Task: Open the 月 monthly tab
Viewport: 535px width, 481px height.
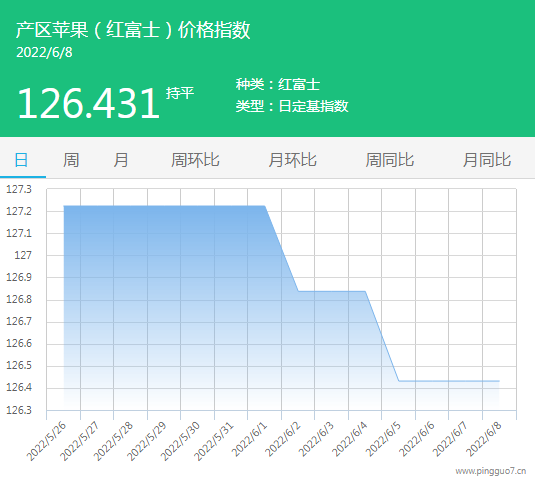Action: [x=121, y=160]
